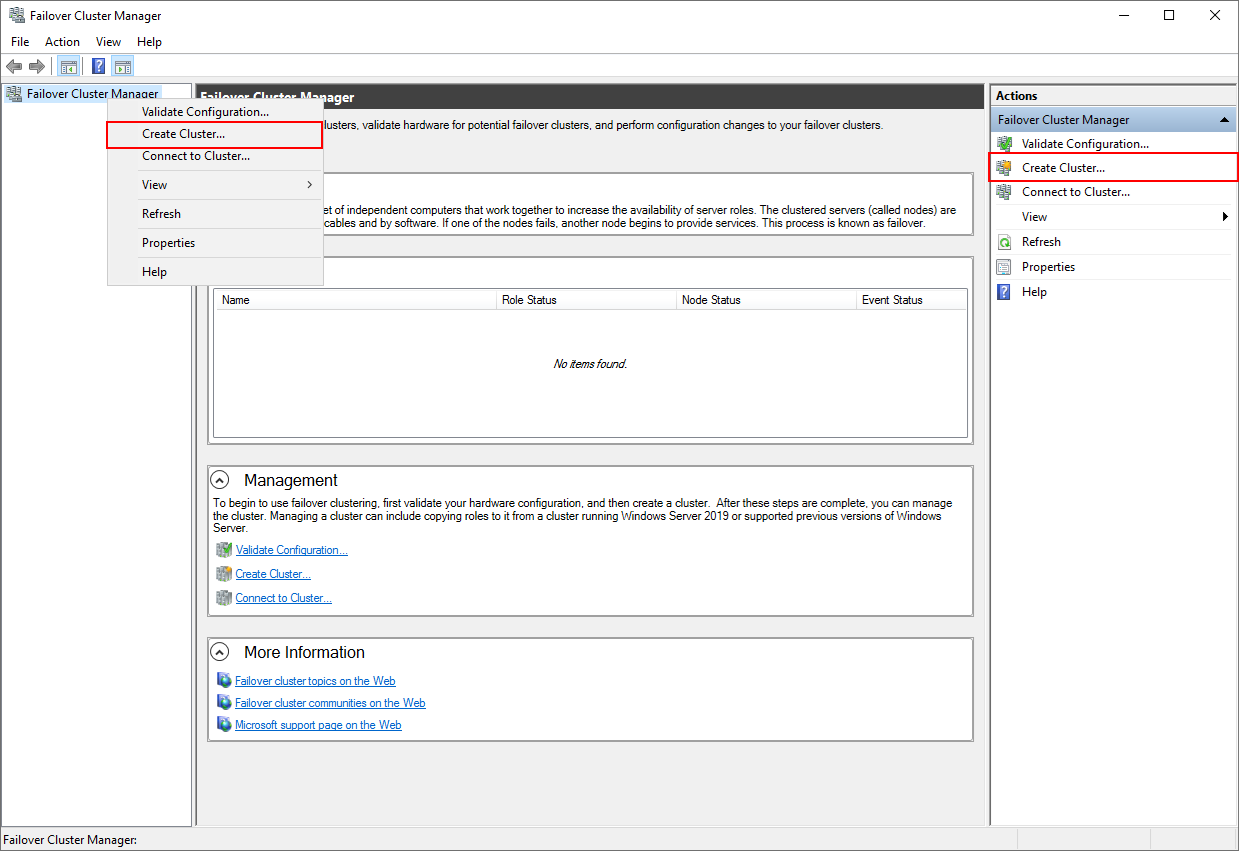Go forward using the toolbar Forward arrow
The width and height of the screenshot is (1239, 851).
[x=37, y=67]
